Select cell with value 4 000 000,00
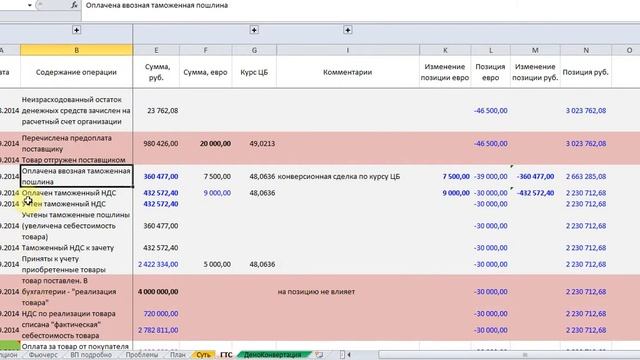The width and height of the screenshot is (640, 360). point(156,291)
